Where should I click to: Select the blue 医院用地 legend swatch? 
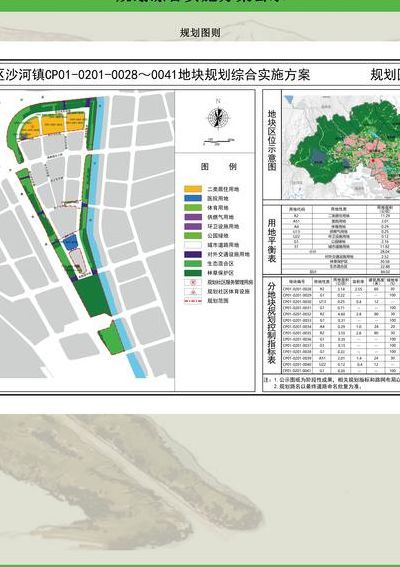(193, 198)
